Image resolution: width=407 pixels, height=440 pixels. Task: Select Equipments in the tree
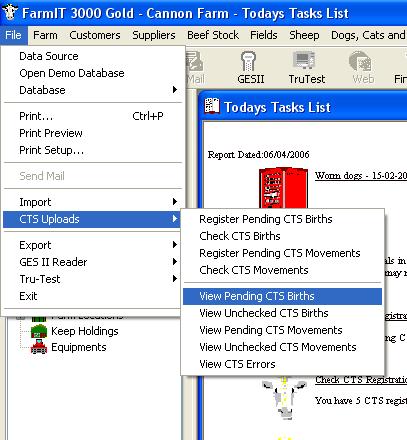coord(79,347)
